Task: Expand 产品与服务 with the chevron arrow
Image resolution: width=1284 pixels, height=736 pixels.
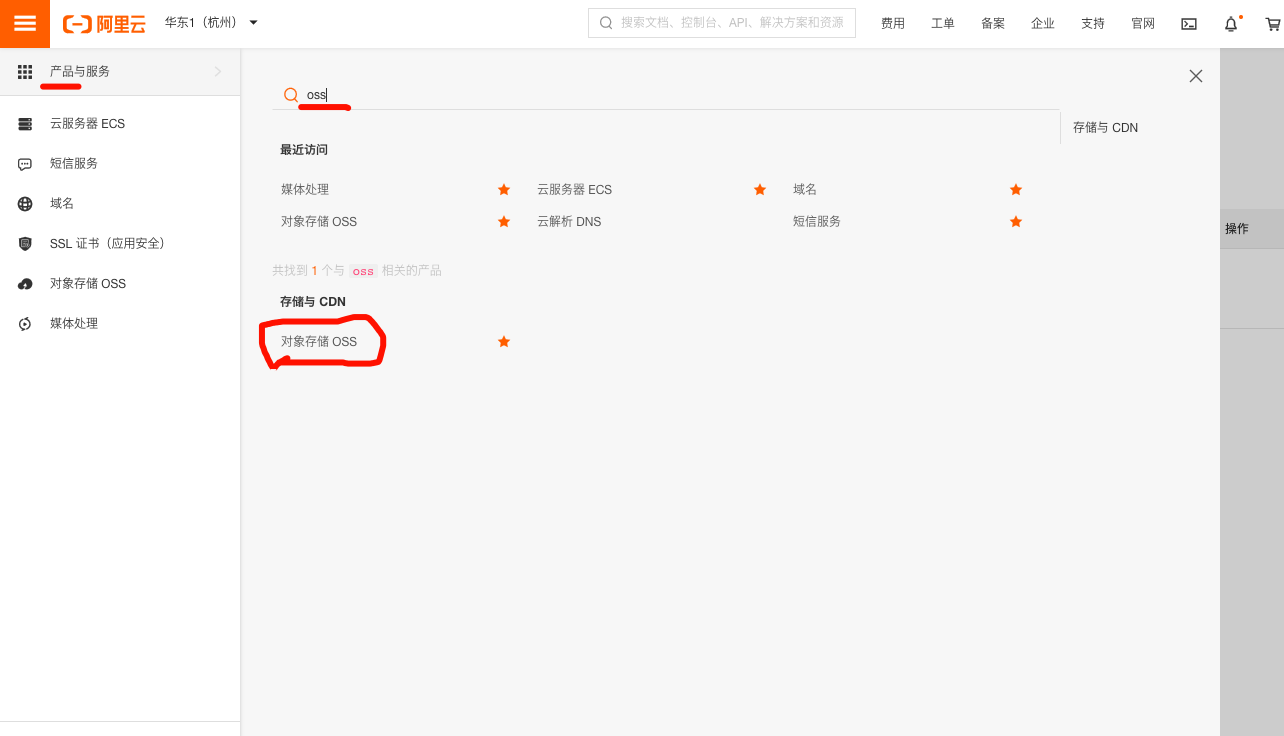Action: [x=218, y=72]
